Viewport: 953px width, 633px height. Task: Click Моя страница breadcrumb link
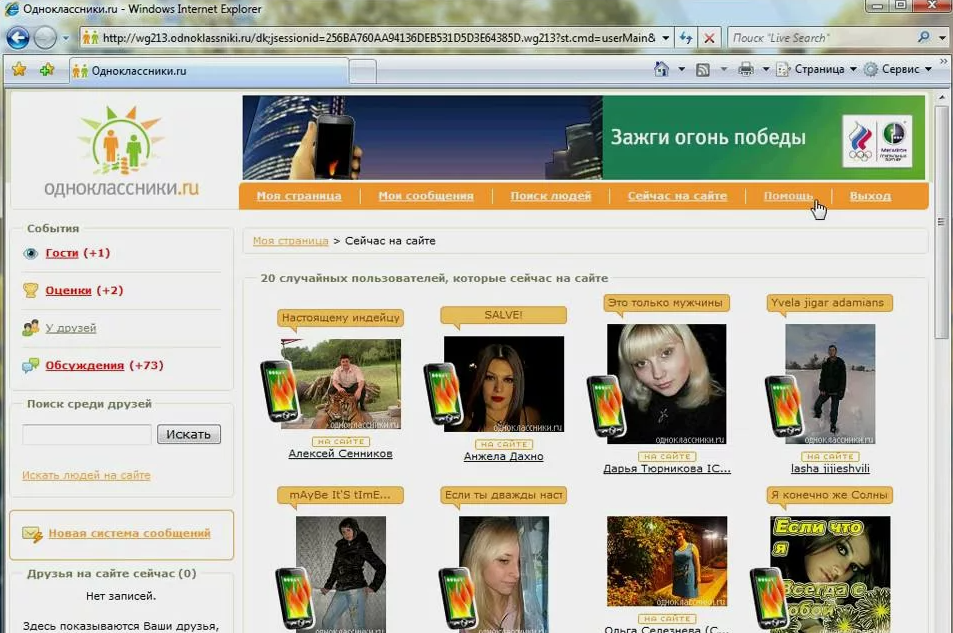[x=291, y=241]
